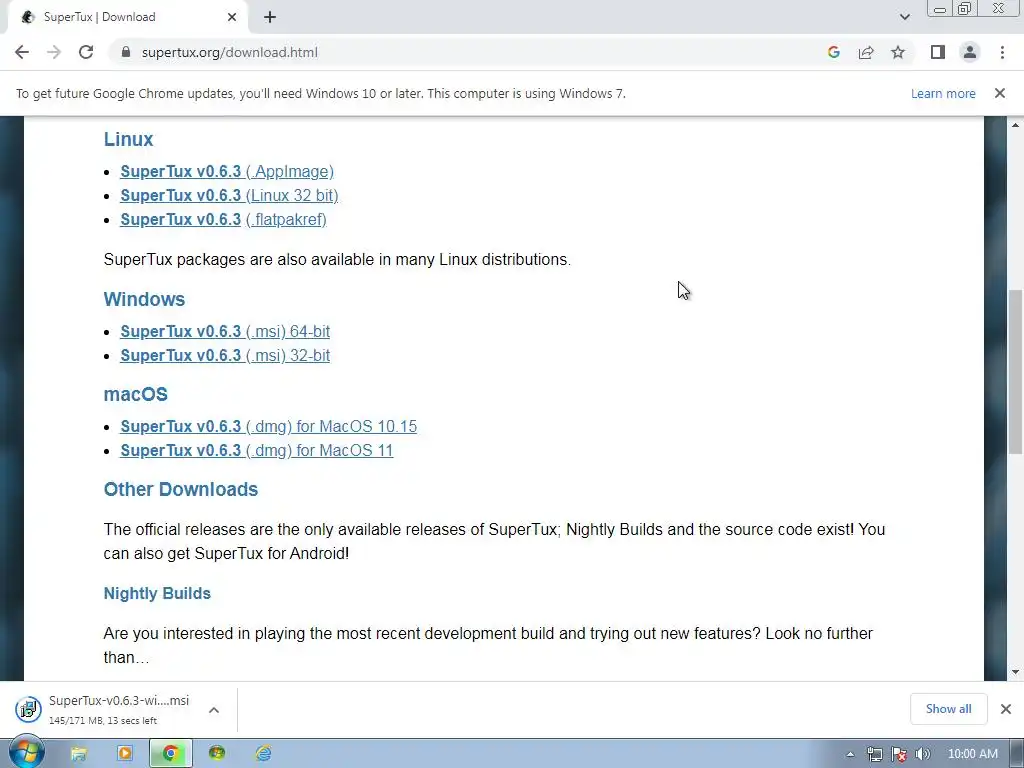Download SuperTux v0.6.3 Linux 32 bit
1024x768 pixels.
229,196
